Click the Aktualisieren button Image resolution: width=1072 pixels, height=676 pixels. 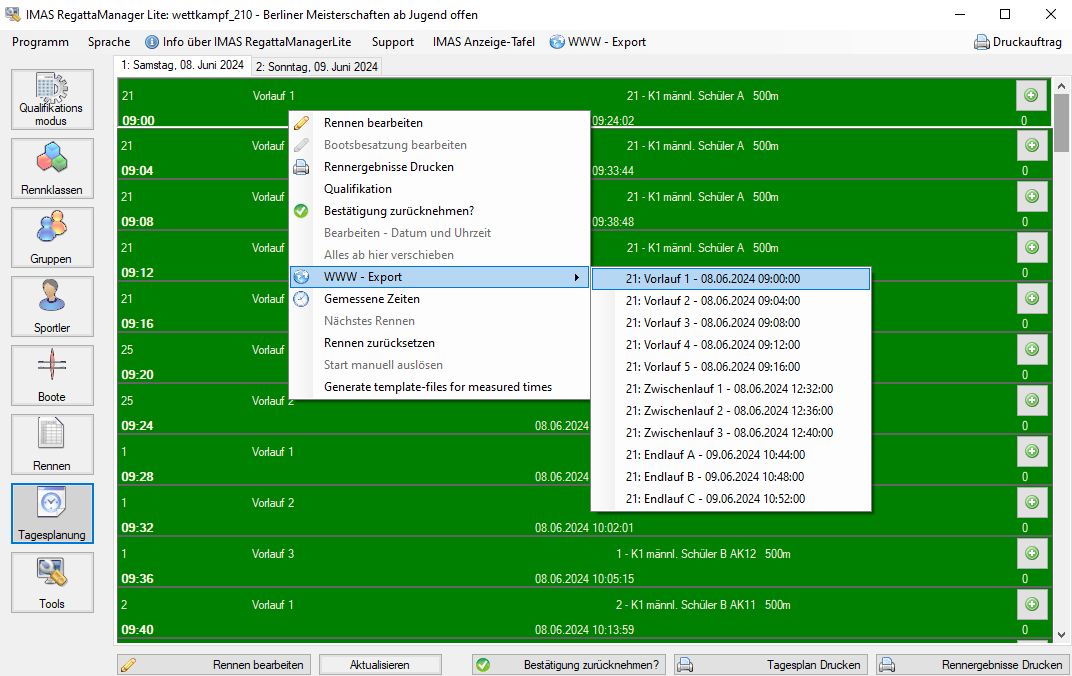(380, 664)
